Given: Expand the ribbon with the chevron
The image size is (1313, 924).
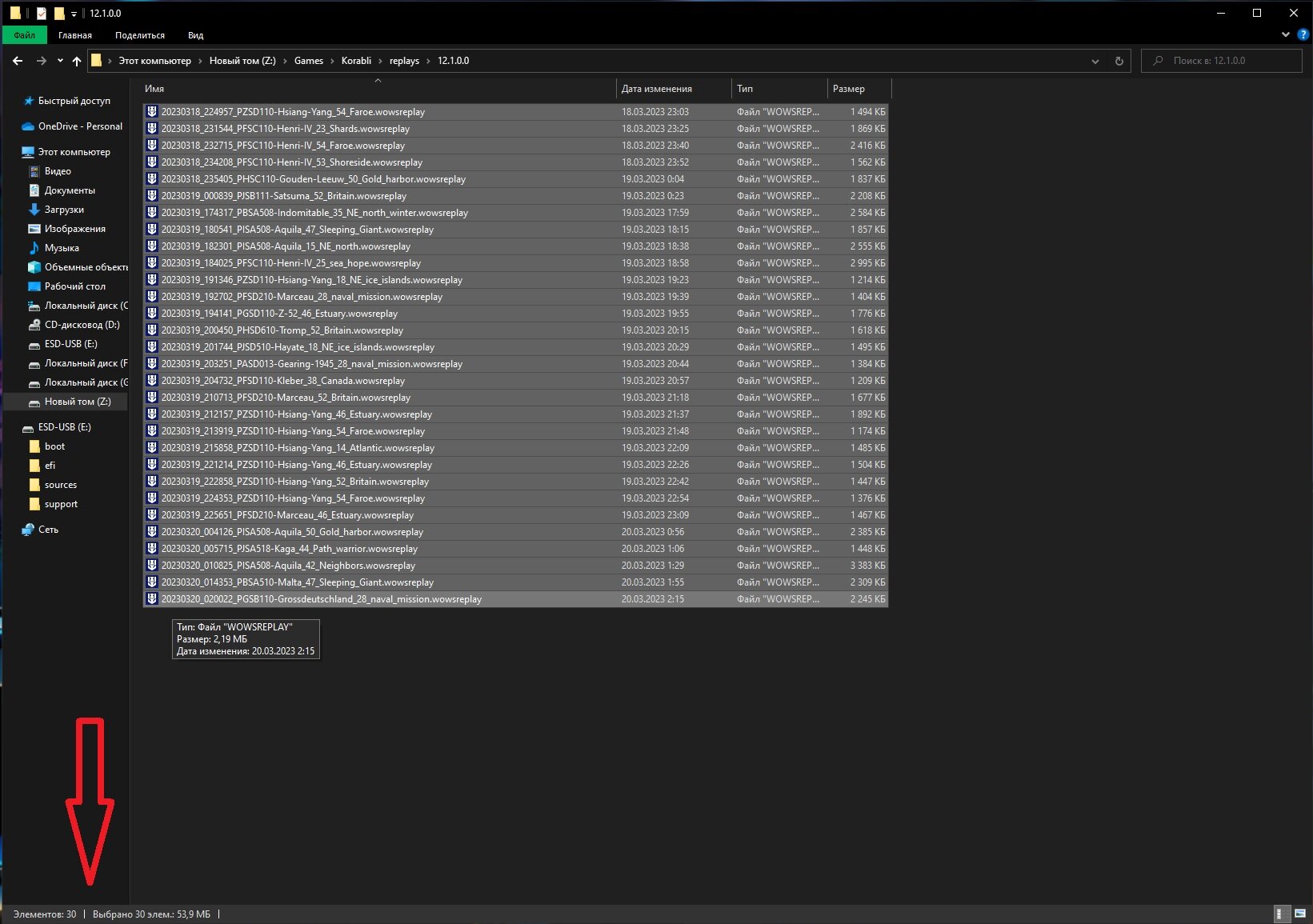Looking at the screenshot, I should pos(1285,35).
